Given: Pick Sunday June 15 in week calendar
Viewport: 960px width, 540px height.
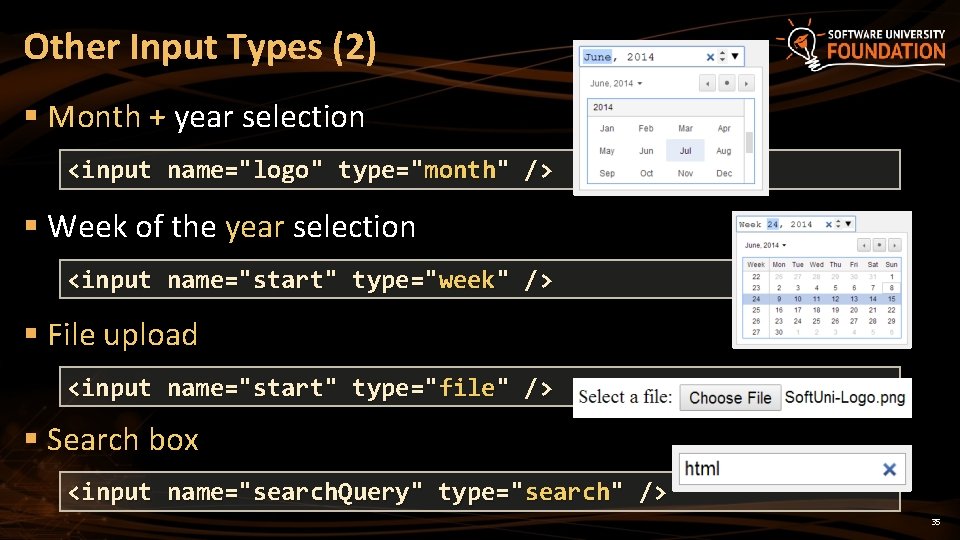Looking at the screenshot, I should (x=891, y=299).
